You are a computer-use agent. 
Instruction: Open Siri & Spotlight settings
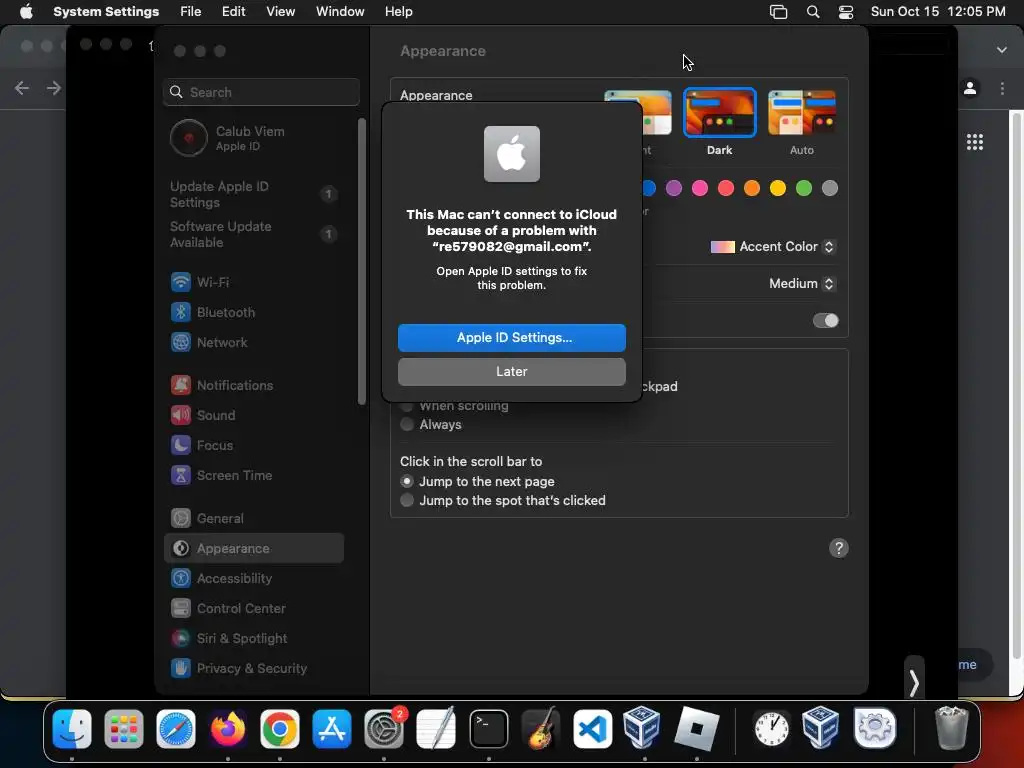[255, 639]
